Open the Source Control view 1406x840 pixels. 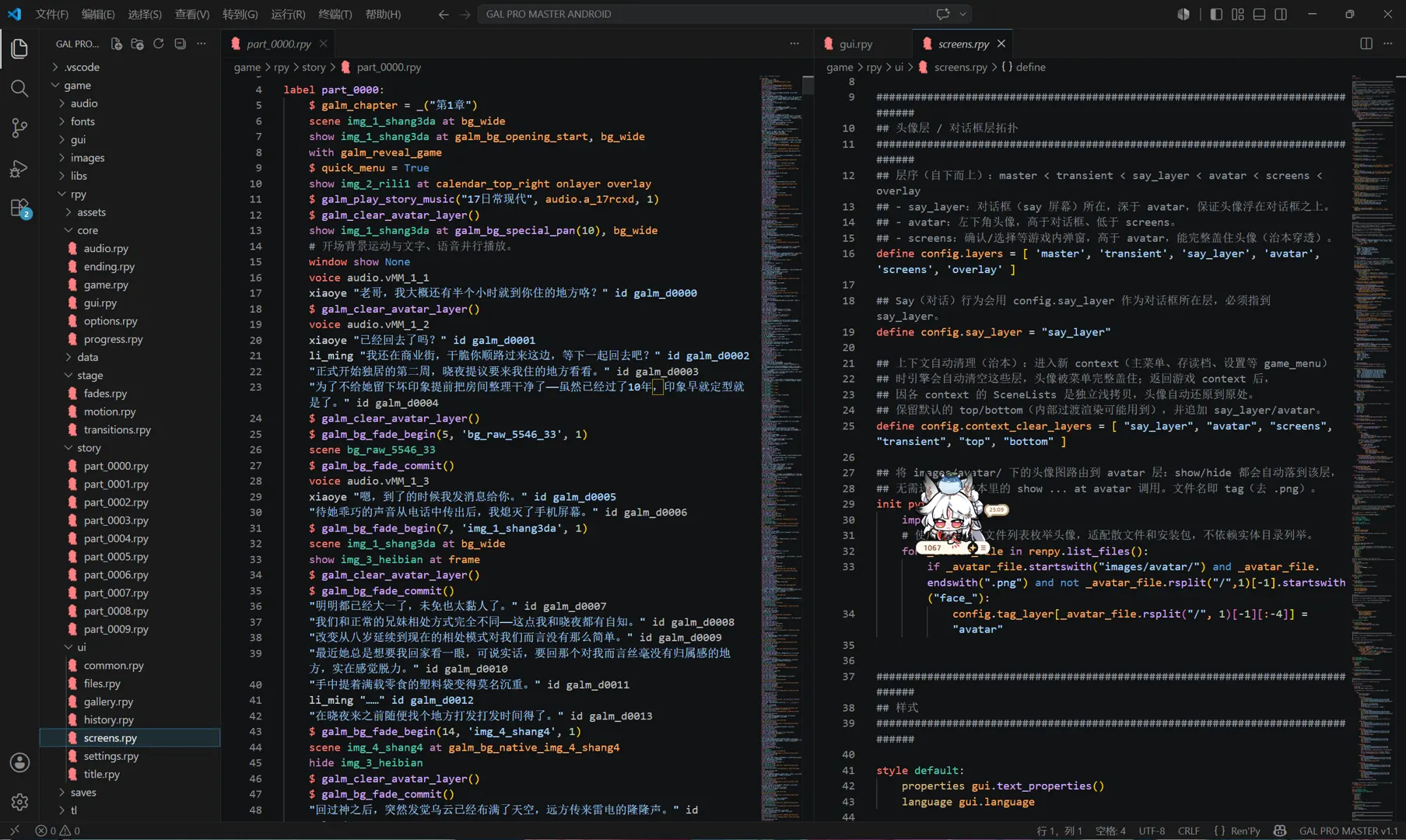[19, 128]
